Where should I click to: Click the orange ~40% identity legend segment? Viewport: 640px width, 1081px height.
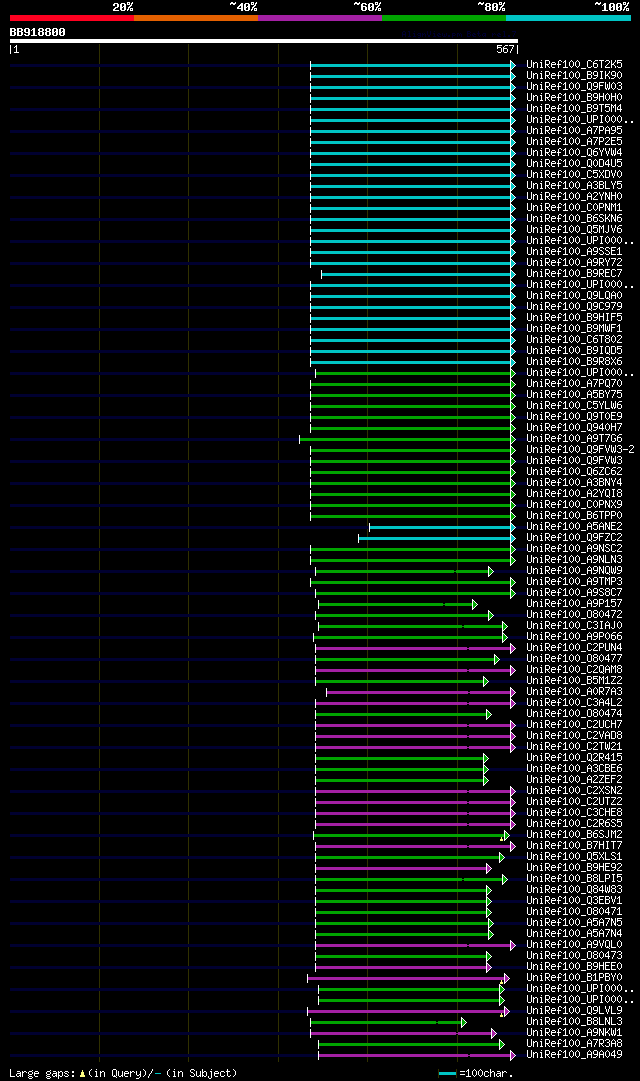pyautogui.click(x=196, y=18)
